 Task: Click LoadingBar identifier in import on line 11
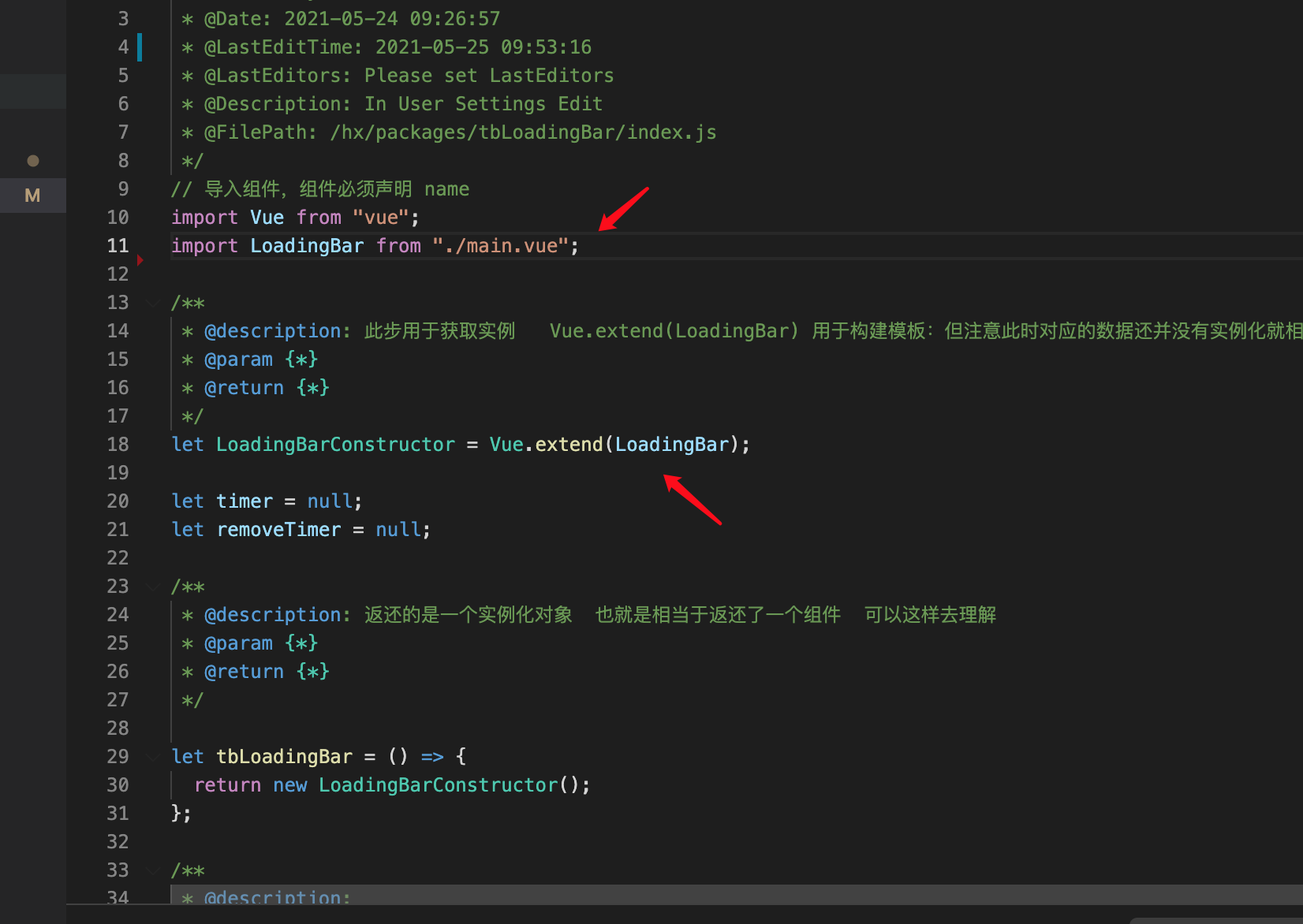coord(307,246)
